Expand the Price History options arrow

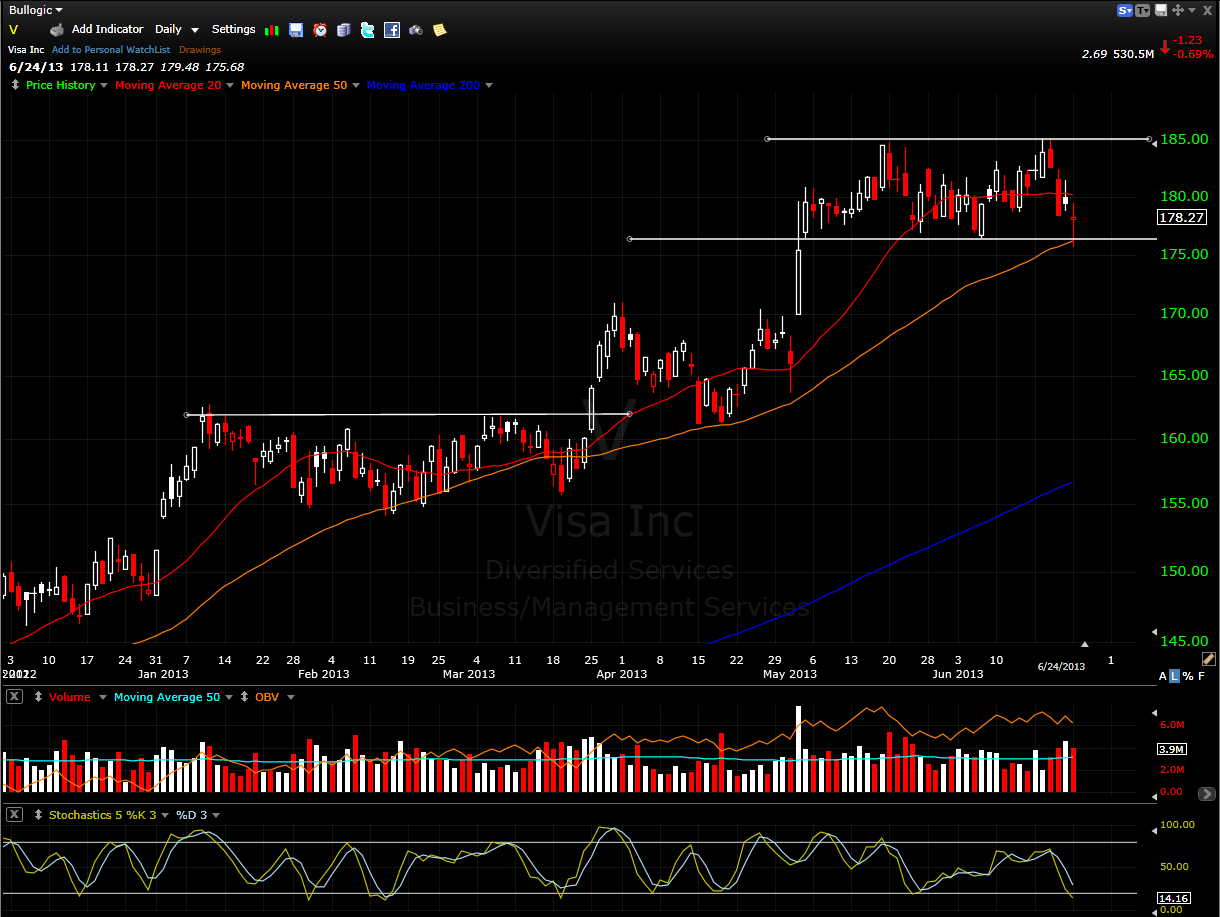[x=104, y=86]
